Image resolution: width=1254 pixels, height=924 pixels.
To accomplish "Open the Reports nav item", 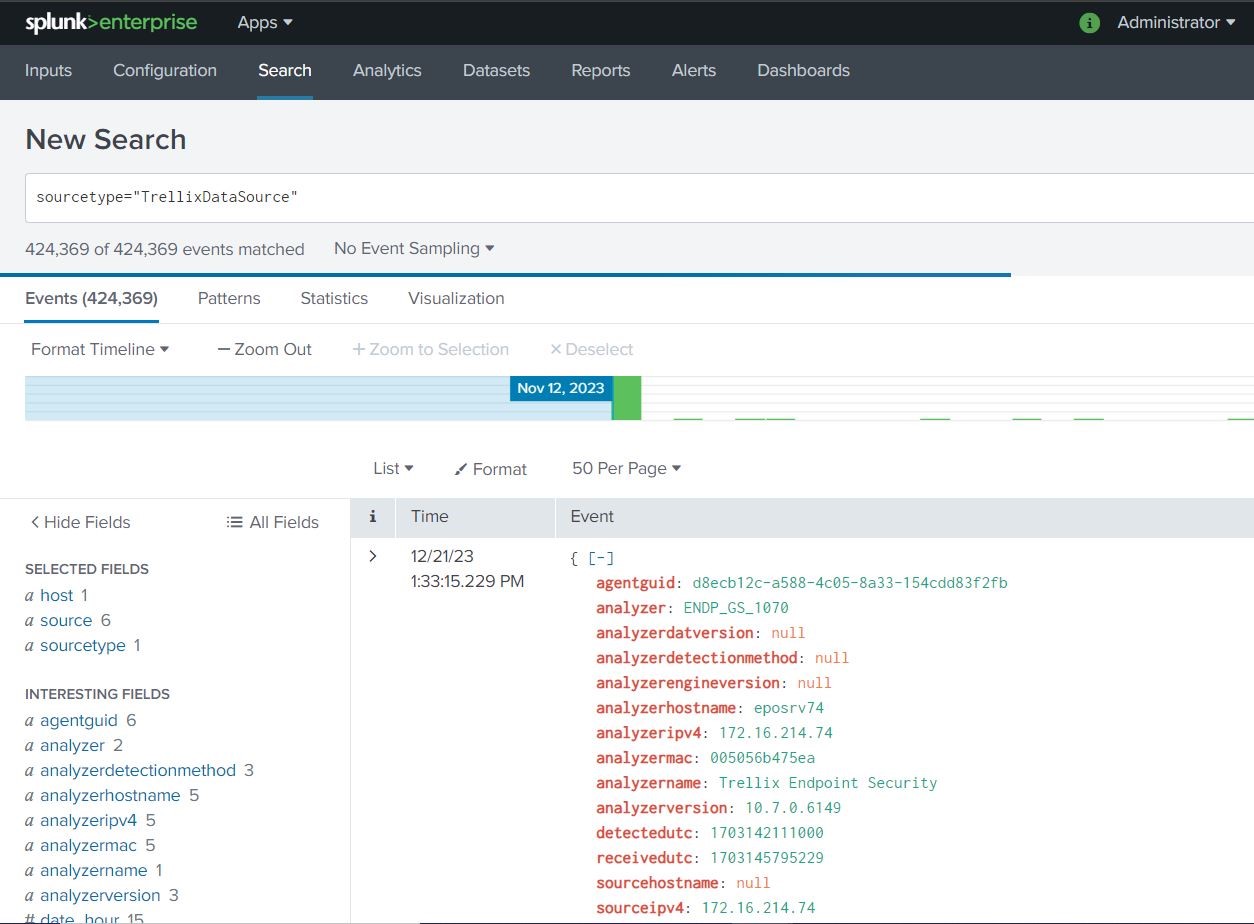I will pos(601,70).
